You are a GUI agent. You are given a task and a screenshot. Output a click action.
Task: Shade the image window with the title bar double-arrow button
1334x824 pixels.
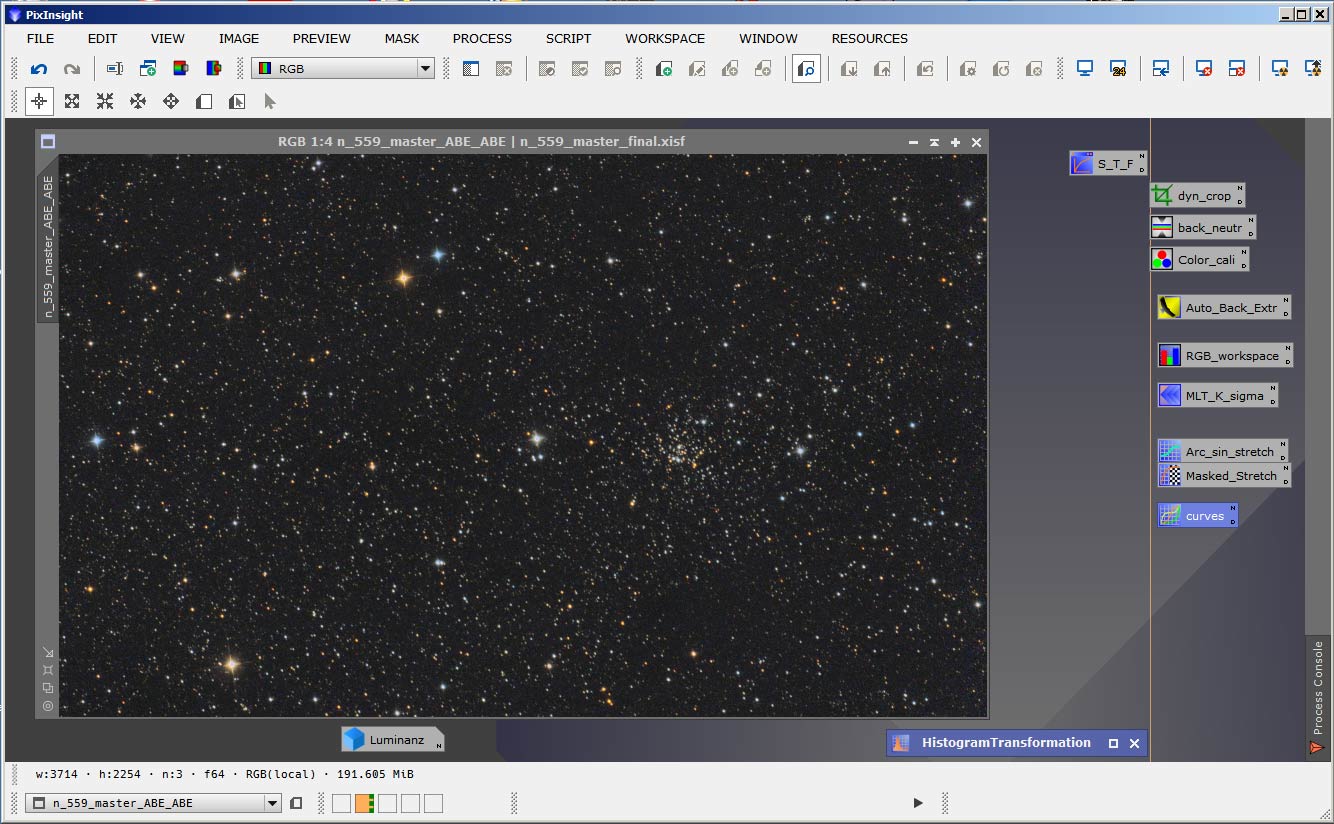pos(934,142)
